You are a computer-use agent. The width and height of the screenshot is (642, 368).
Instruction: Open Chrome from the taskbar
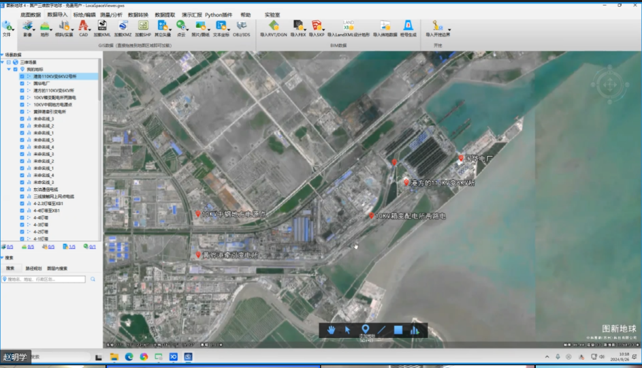point(144,357)
